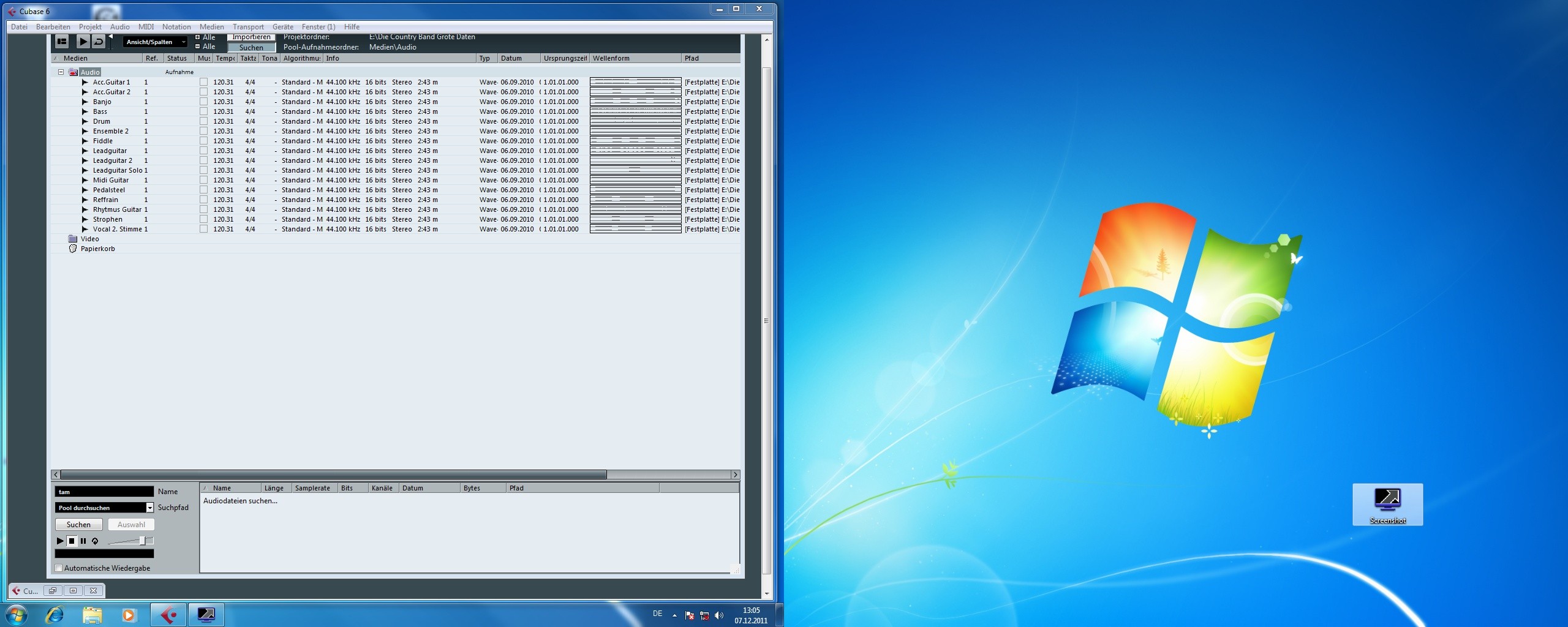
Task: Open Windows Explorer from taskbar
Action: (x=92, y=615)
